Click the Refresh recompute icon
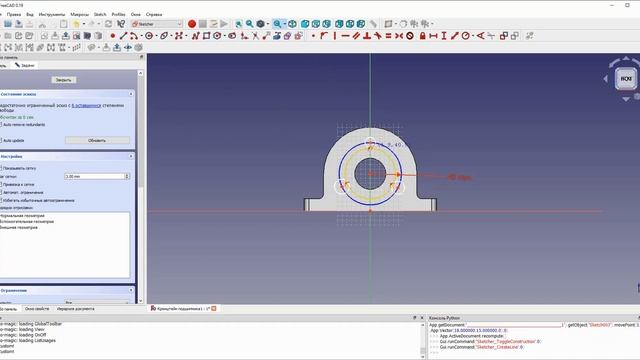Screen dimensions: 640x360 108,24
